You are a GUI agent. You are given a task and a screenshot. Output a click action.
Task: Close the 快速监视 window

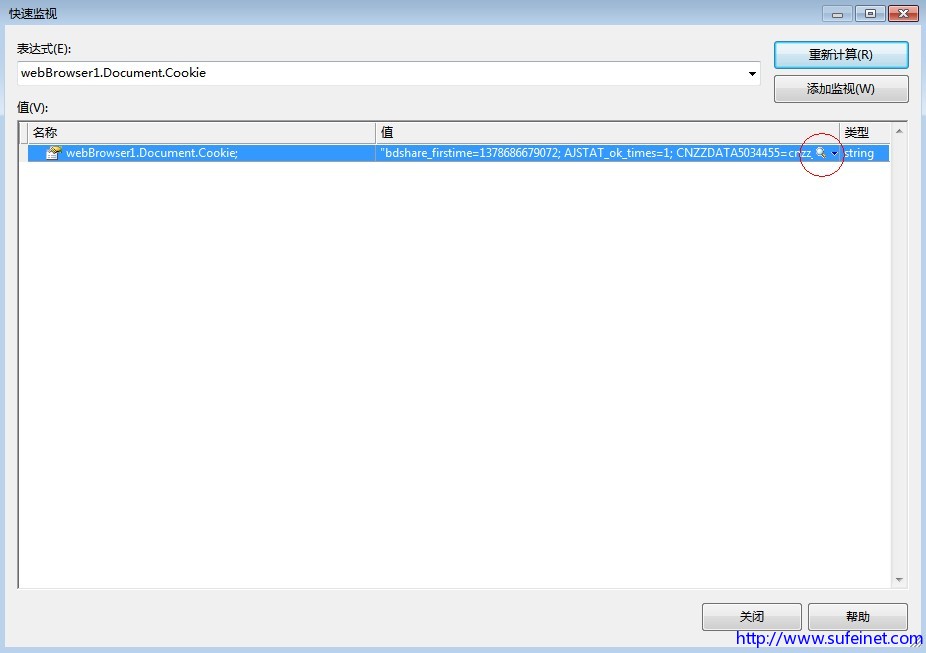click(x=903, y=14)
